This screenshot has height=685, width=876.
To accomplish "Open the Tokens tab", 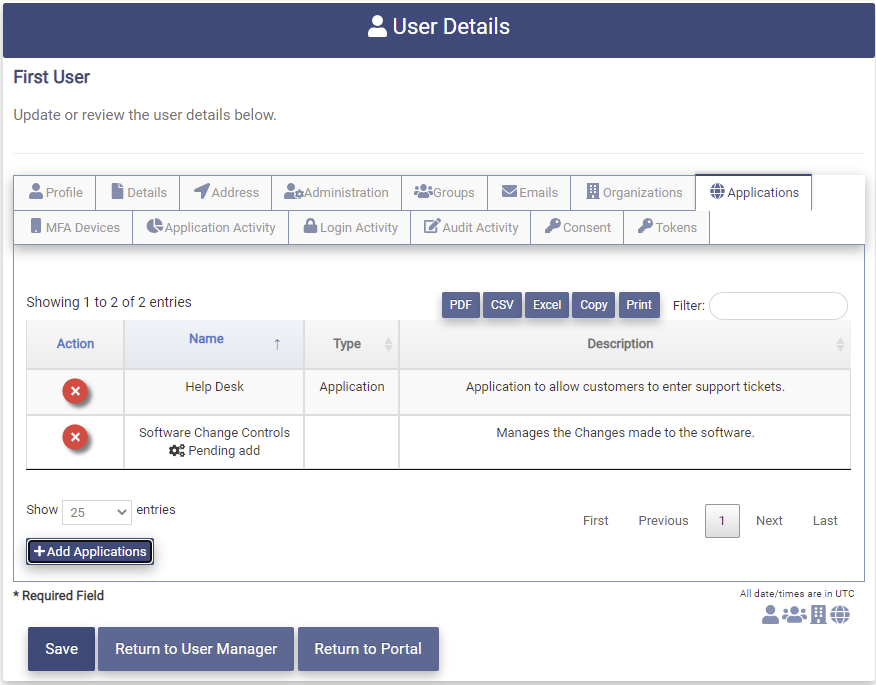I will click(666, 227).
